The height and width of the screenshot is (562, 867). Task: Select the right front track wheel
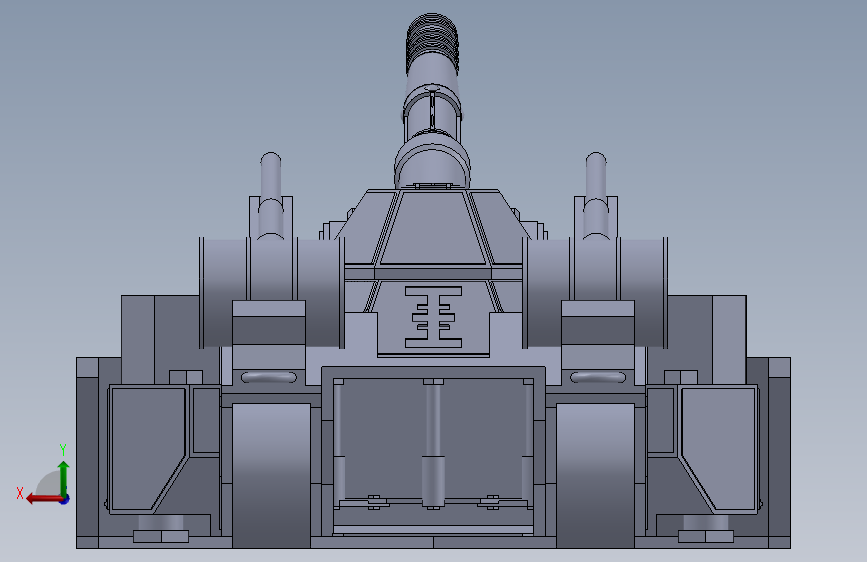click(x=595, y=476)
